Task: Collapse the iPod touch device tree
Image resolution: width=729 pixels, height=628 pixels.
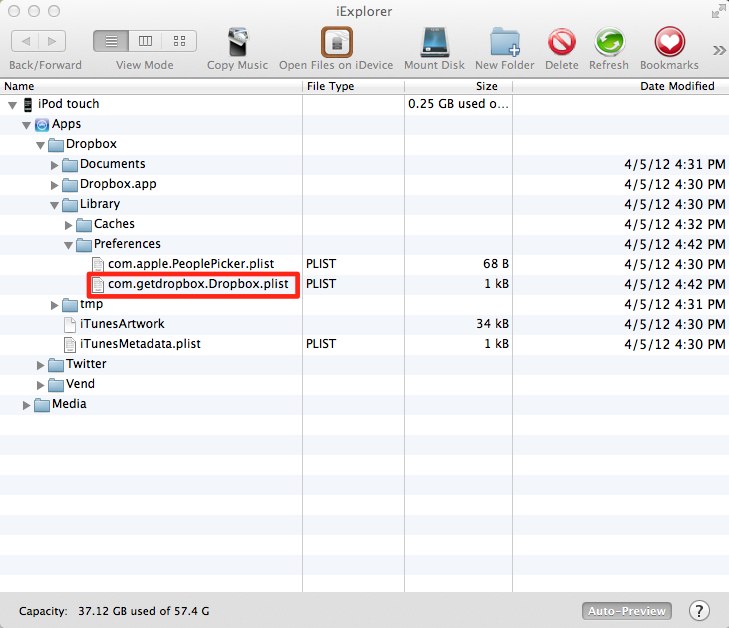Action: (x=13, y=105)
